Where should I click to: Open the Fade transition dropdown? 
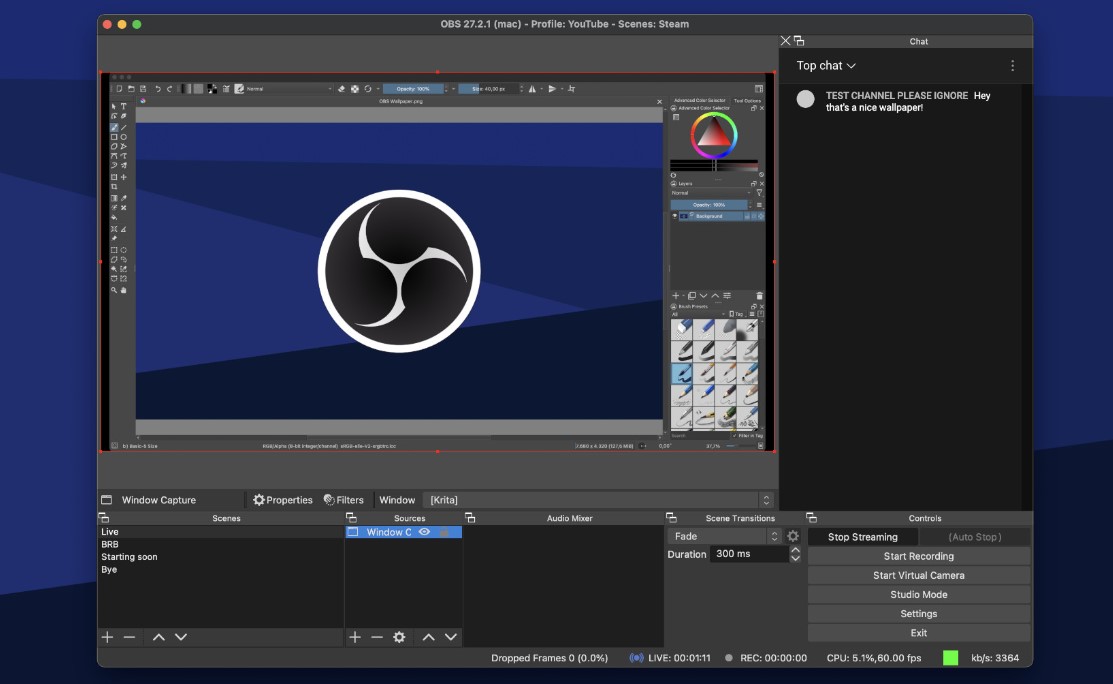pos(720,536)
